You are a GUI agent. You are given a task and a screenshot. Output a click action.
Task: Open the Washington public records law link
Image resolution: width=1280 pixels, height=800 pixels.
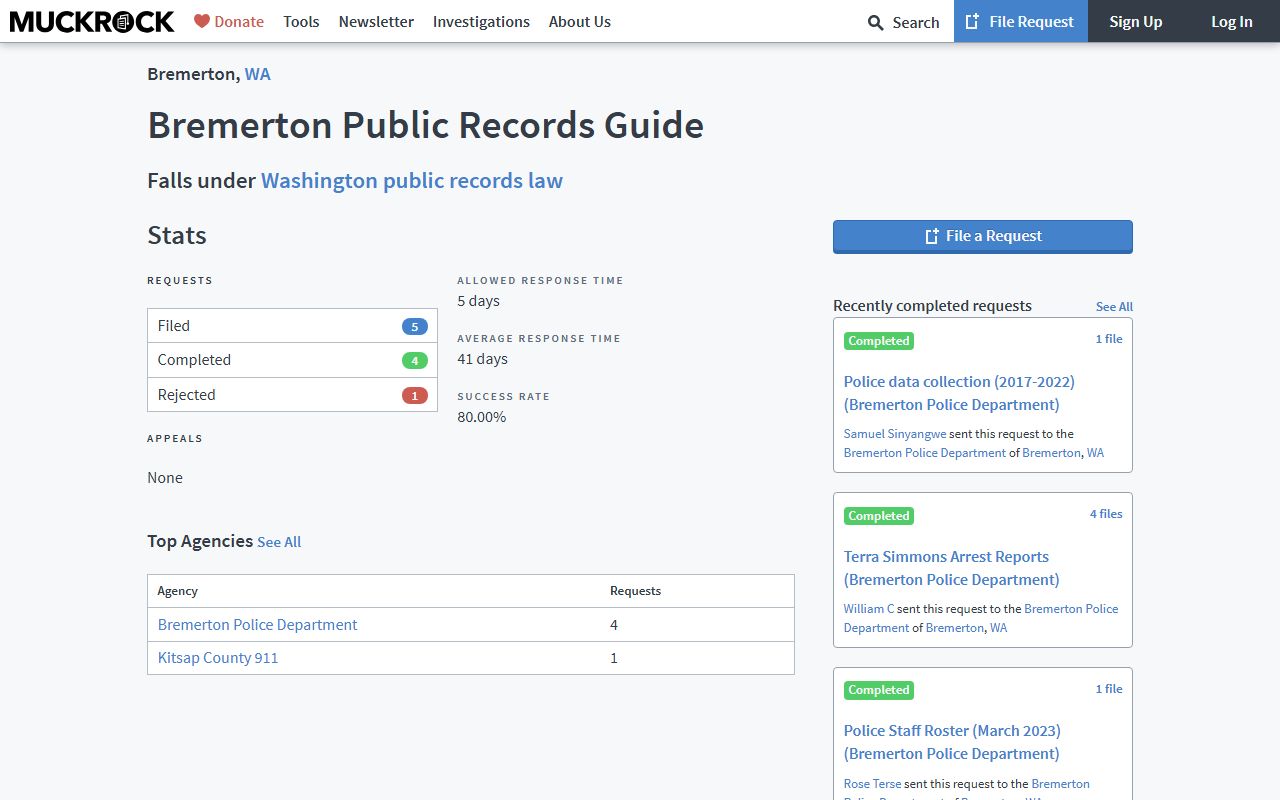[412, 181]
